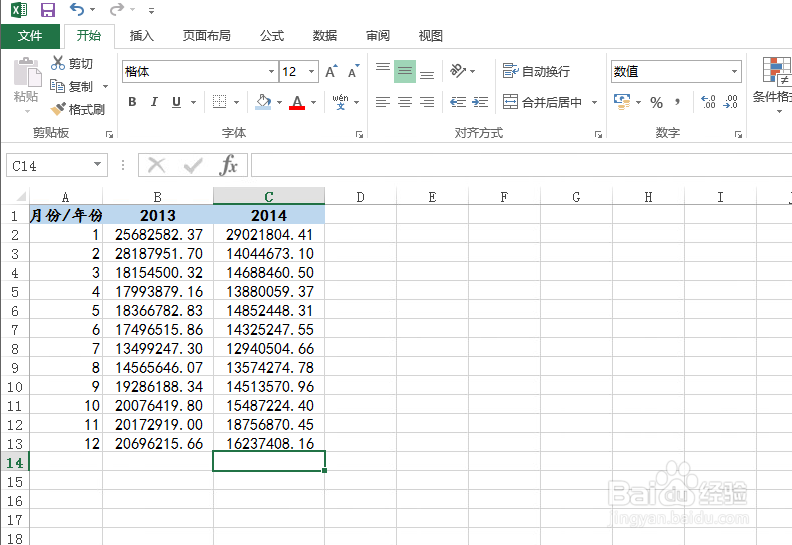
Task: Apply fill color bucket
Action: coord(263,102)
